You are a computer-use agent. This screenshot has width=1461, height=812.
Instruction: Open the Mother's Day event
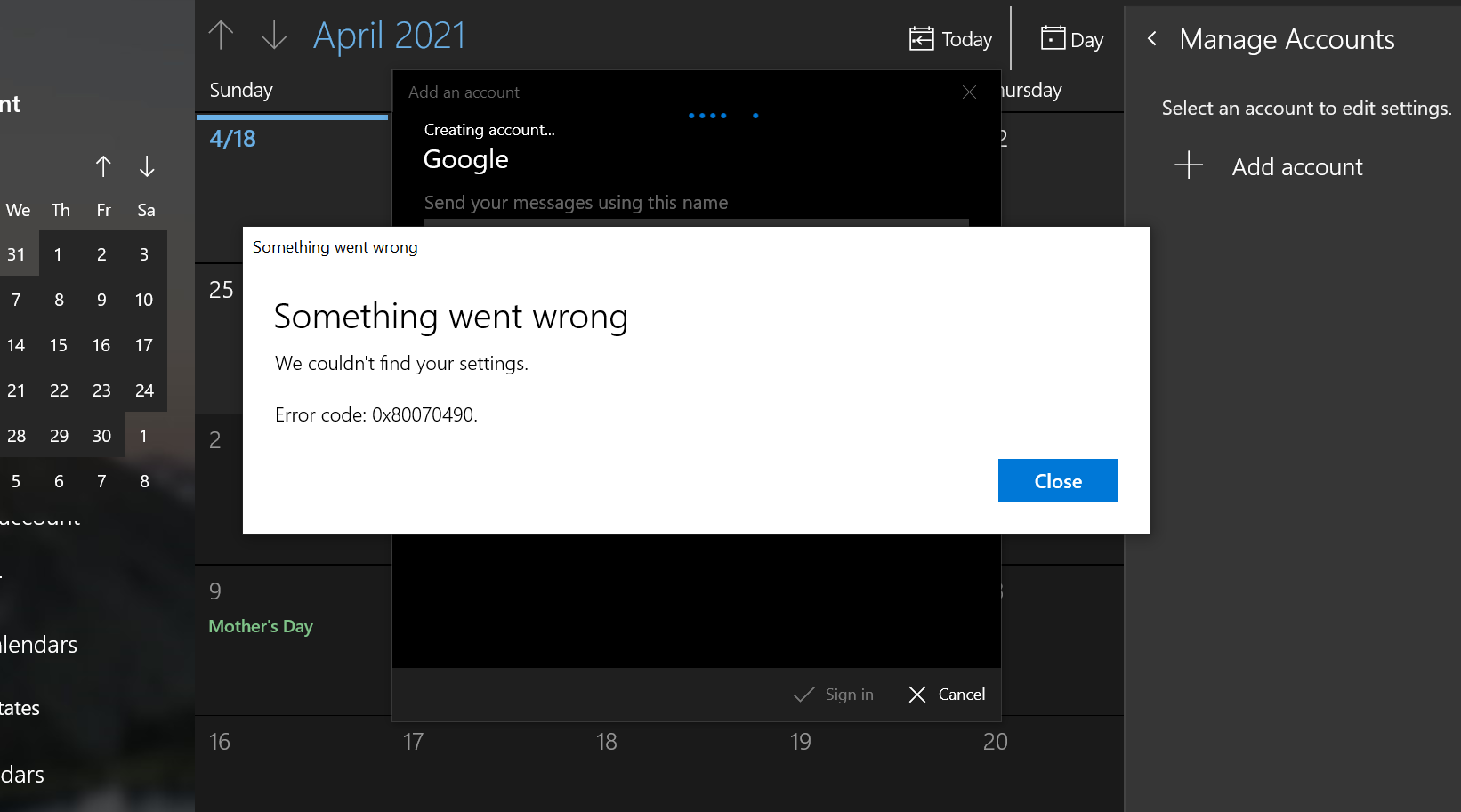(x=261, y=626)
